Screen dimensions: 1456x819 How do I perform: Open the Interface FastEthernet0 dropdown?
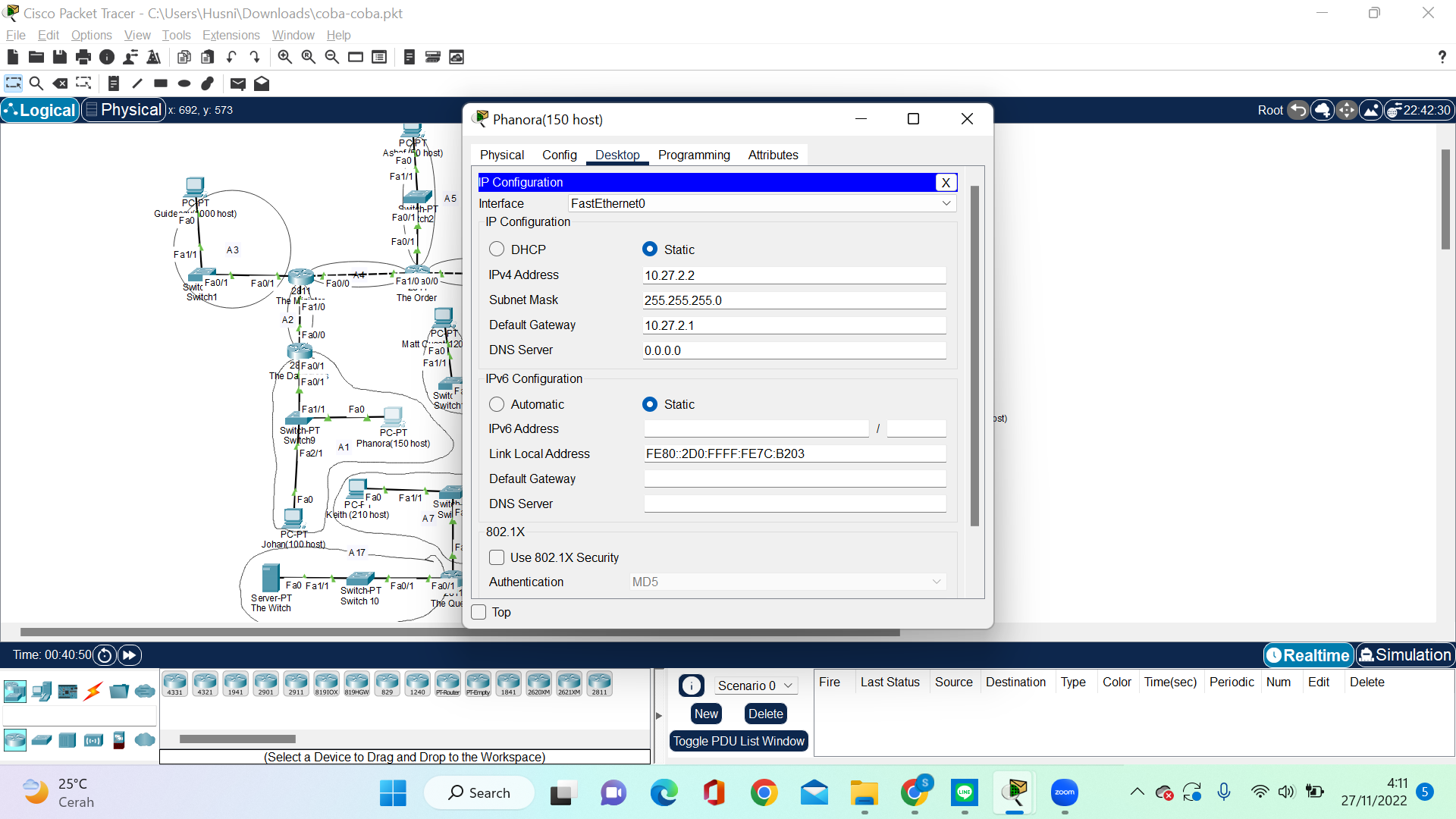click(x=761, y=203)
